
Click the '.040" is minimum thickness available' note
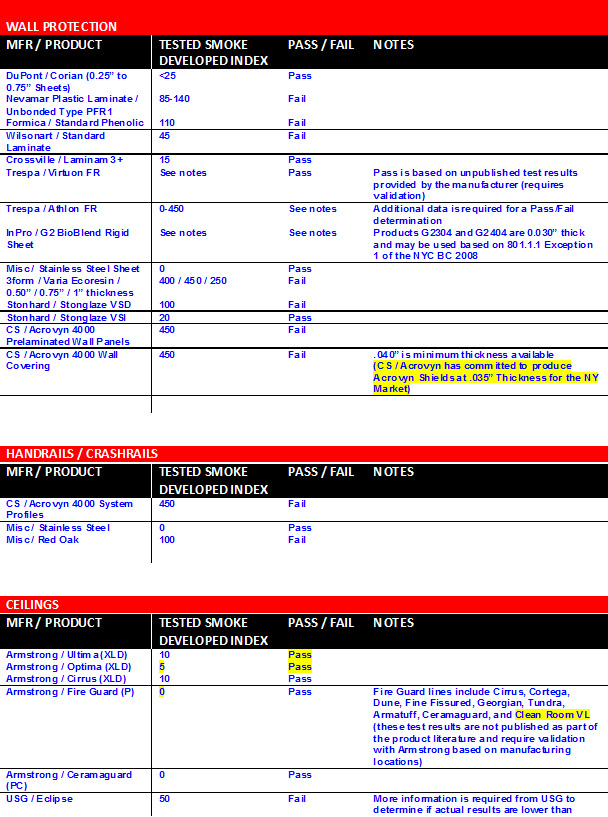click(464, 355)
